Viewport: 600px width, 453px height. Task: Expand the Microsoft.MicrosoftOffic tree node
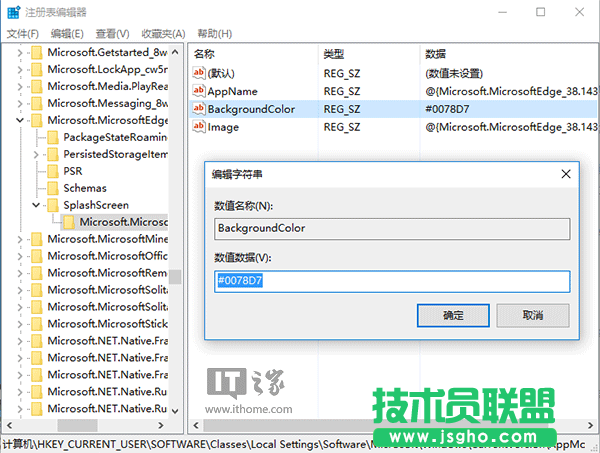(20, 256)
